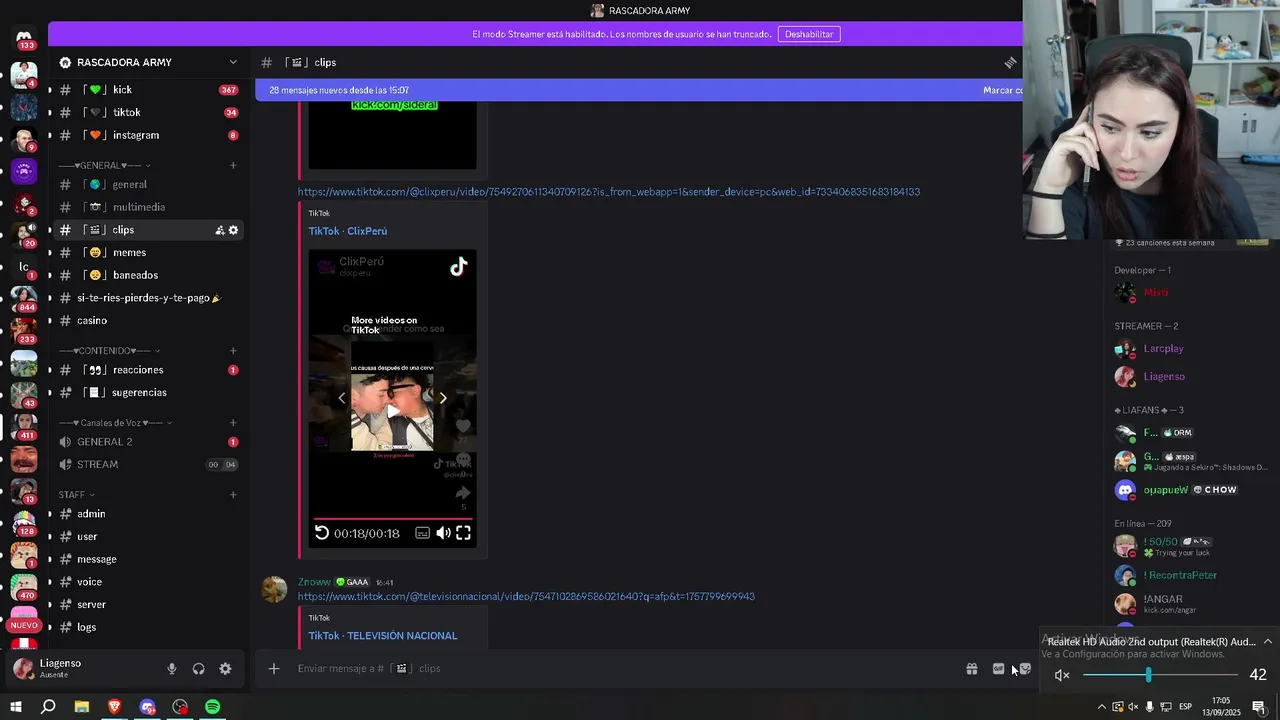1280x720 pixels.
Task: Mute the embedded TikTok video sound
Action: (443, 533)
